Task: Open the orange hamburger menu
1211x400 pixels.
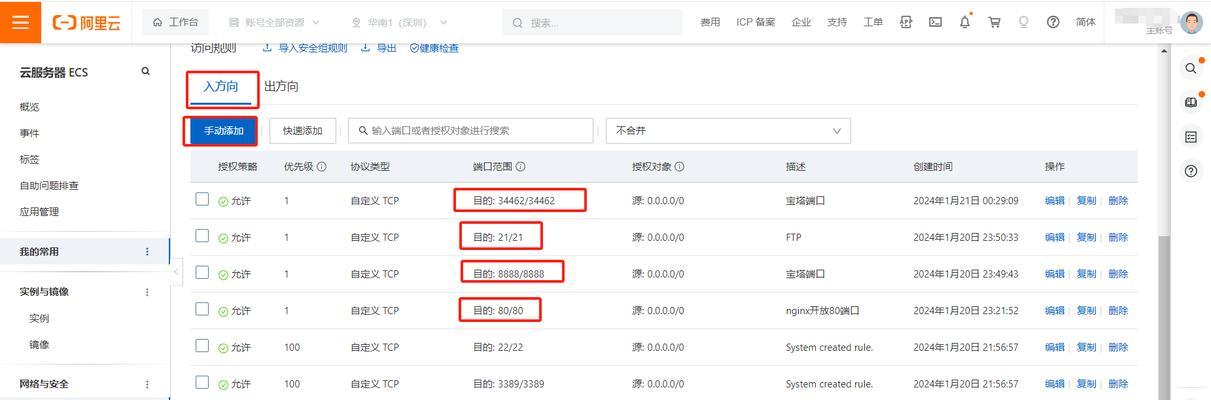Action: (x=20, y=22)
